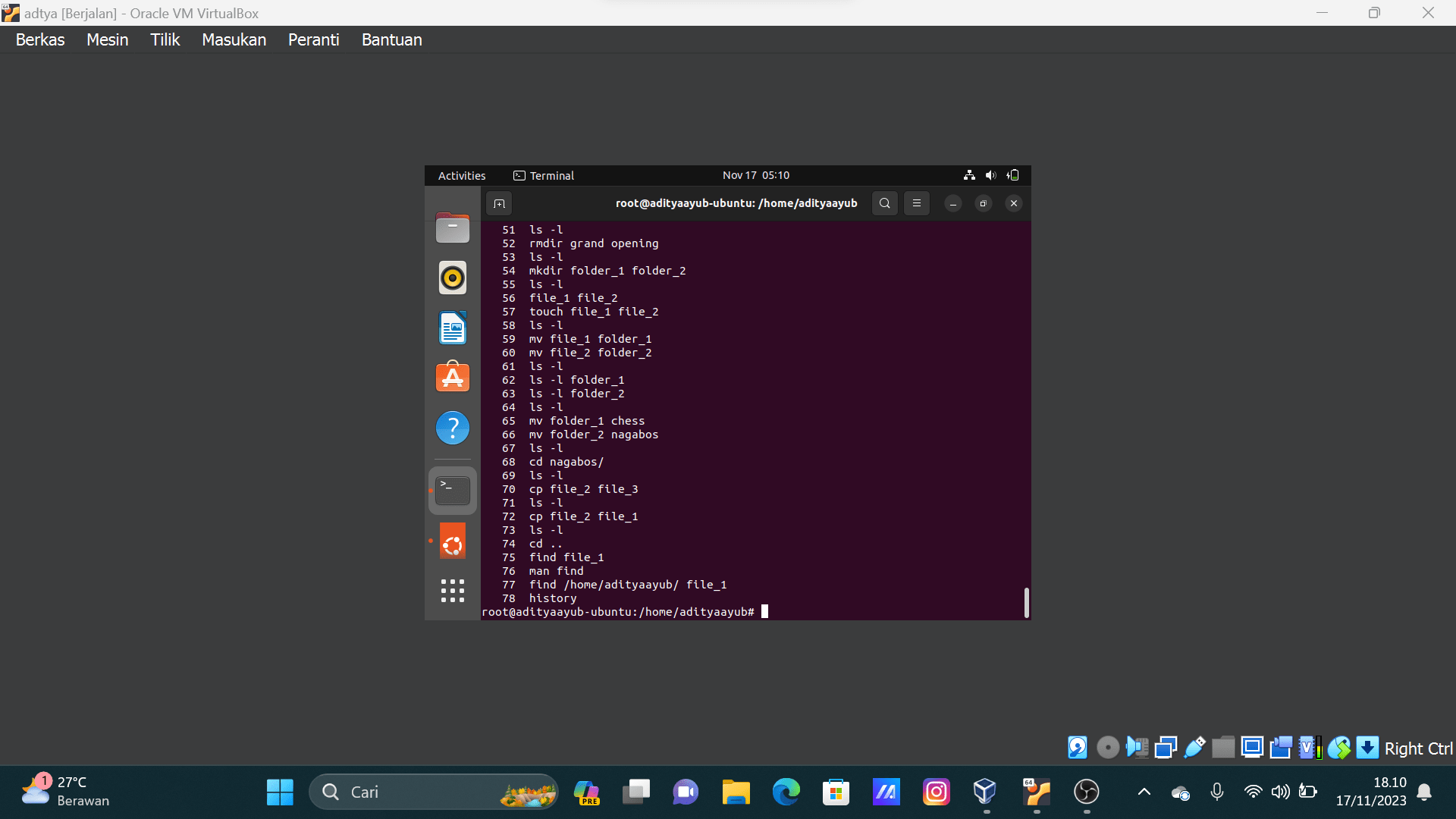
Task: Open the Peranti menu
Action: (x=313, y=39)
